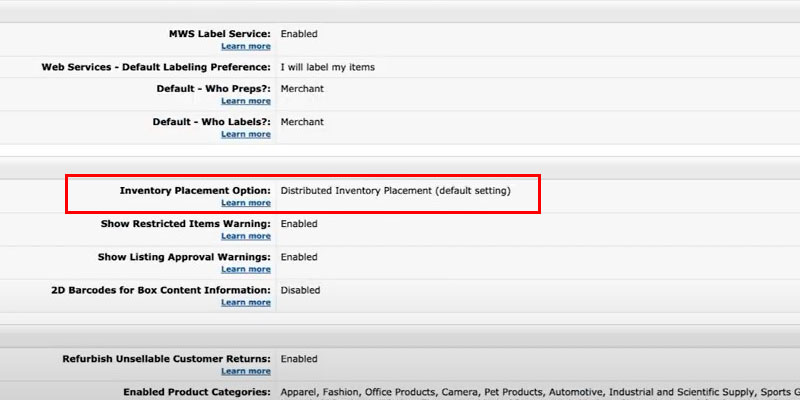Screen dimensions: 800x400
Task: Select the "I will label my items" value
Action: 327,67
